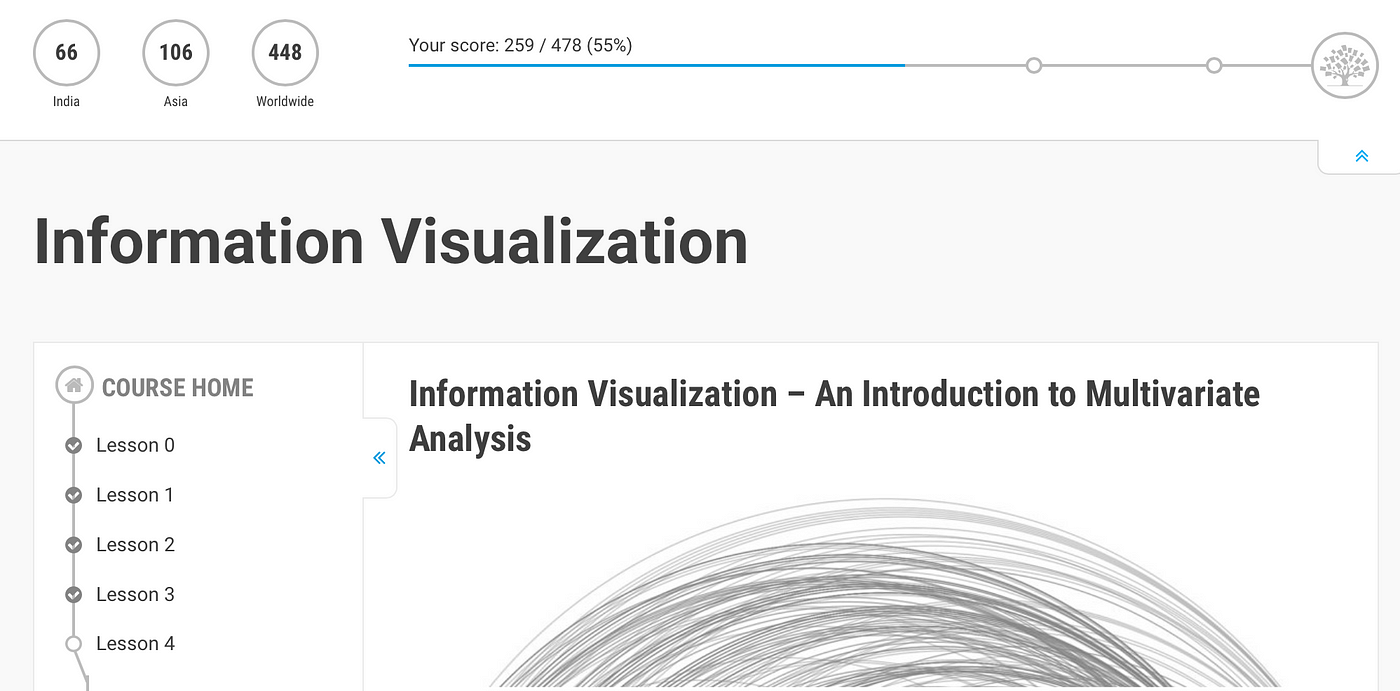The width and height of the screenshot is (1400, 691).
Task: Open Lesson 4
Action: (135, 644)
